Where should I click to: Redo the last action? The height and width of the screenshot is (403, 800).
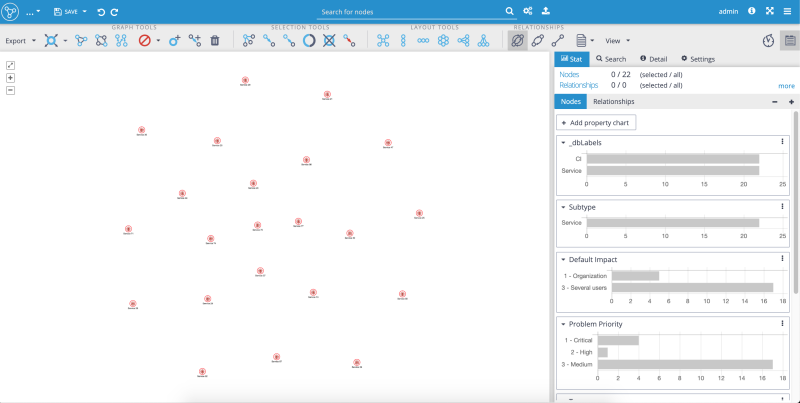[x=114, y=12]
